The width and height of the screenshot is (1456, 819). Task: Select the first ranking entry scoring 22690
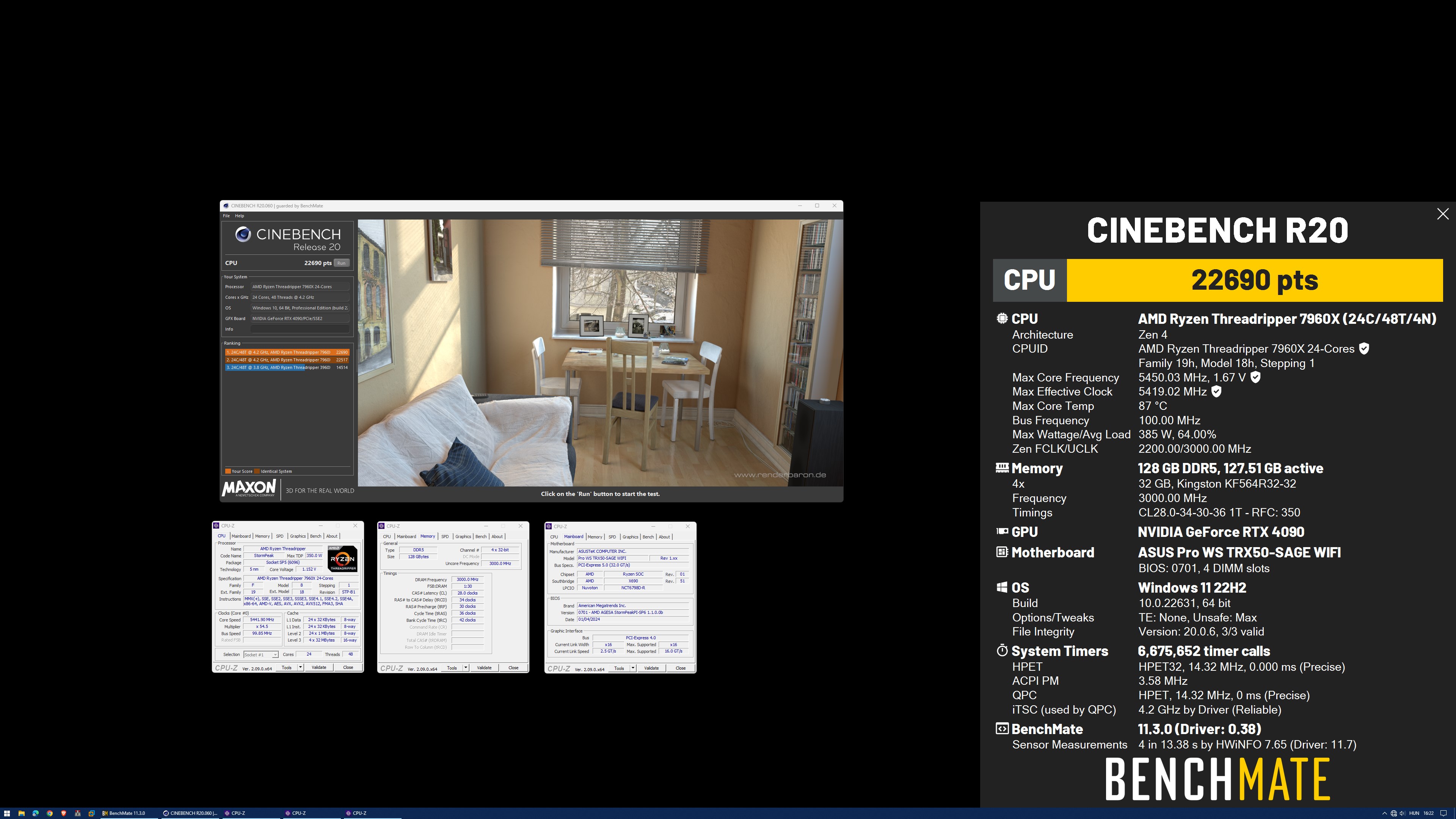(287, 352)
